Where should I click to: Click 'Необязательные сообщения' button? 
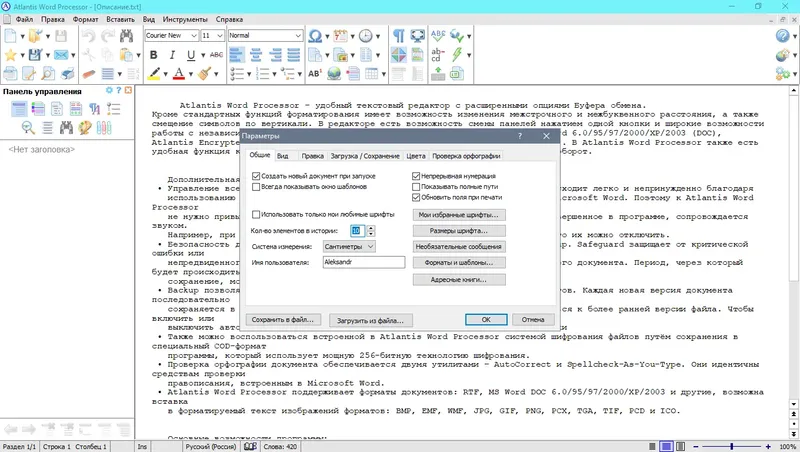(459, 246)
